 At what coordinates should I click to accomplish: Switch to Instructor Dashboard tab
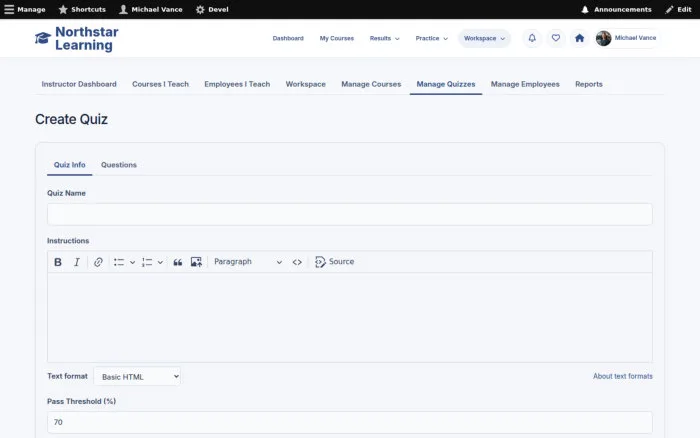coord(79,84)
